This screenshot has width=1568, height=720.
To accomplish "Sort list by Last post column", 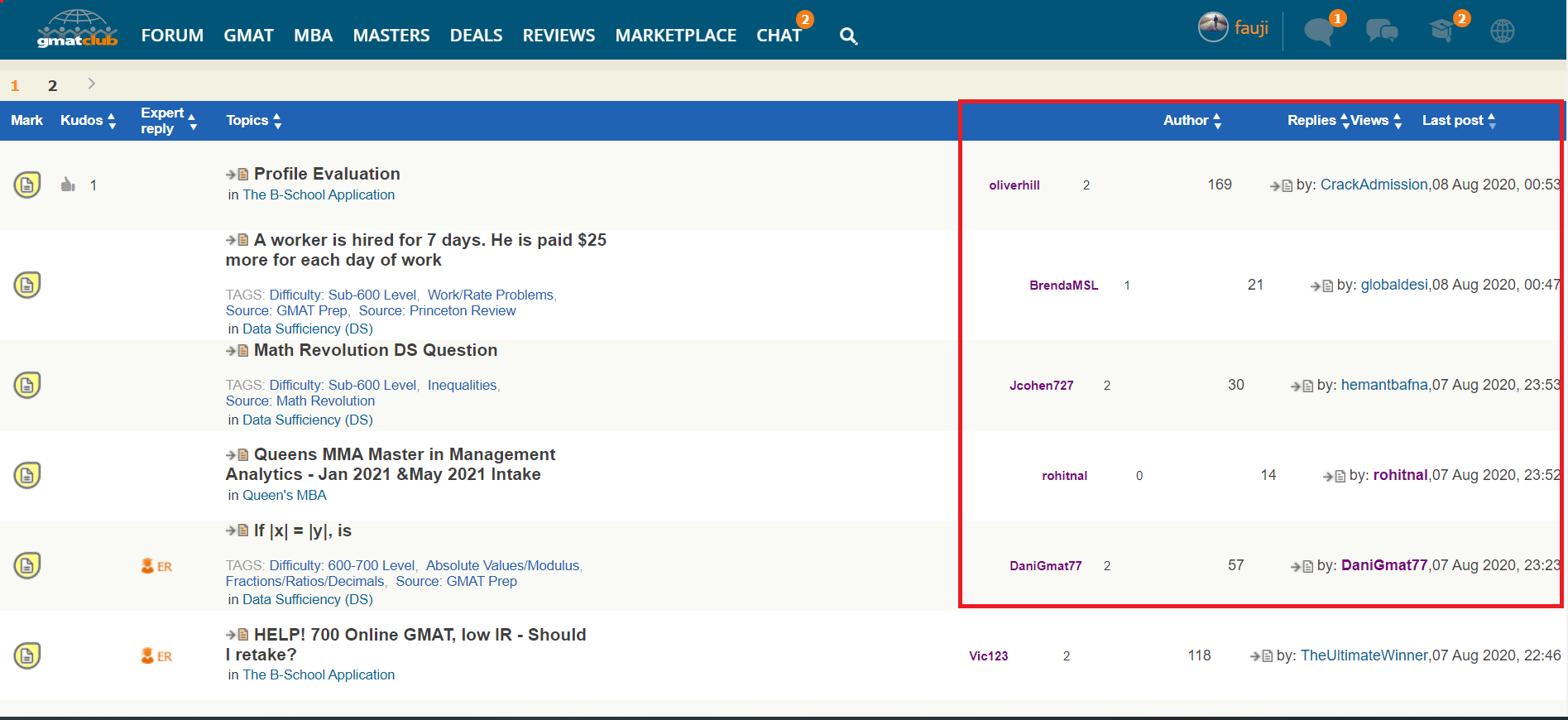I will click(x=1458, y=121).
